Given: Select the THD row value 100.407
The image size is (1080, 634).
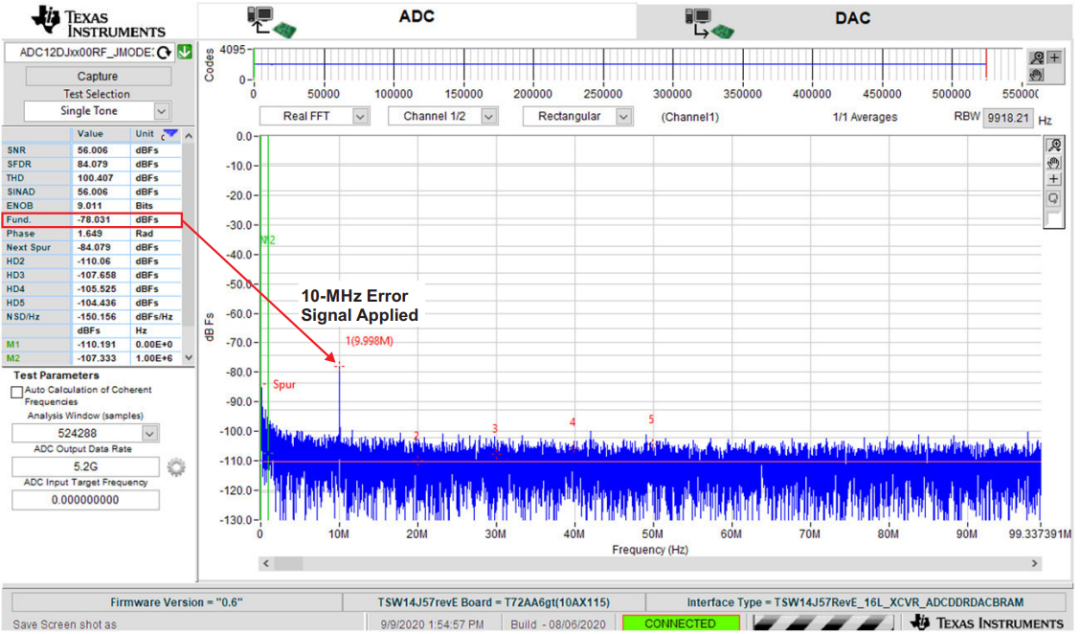Looking at the screenshot, I should 101,178.
